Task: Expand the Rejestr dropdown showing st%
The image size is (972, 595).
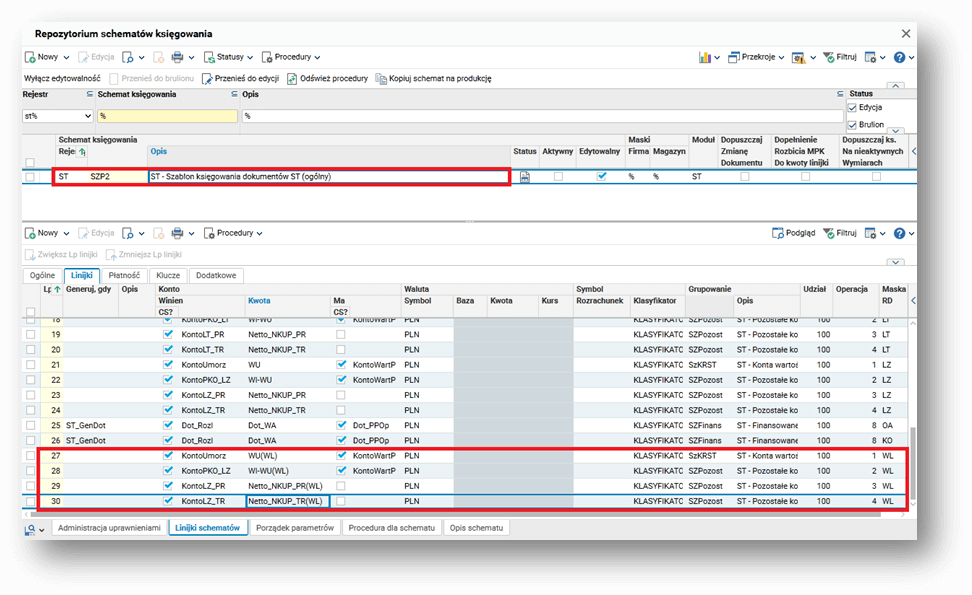Action: pos(86,116)
